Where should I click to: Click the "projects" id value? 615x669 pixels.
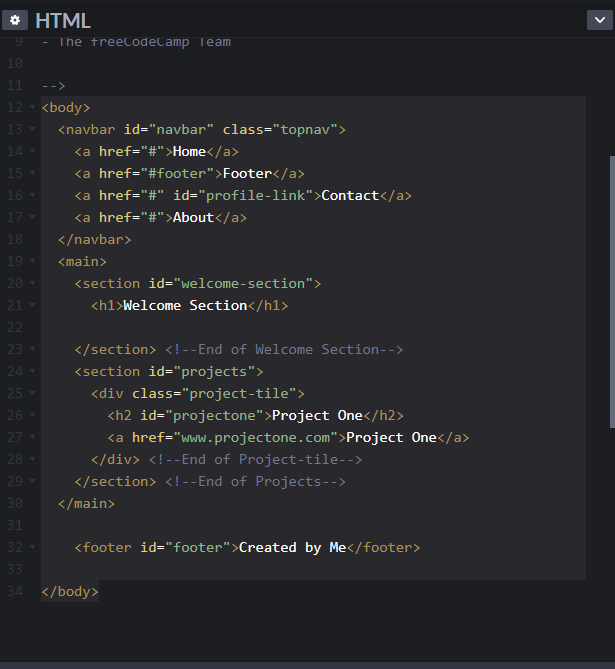(214, 372)
